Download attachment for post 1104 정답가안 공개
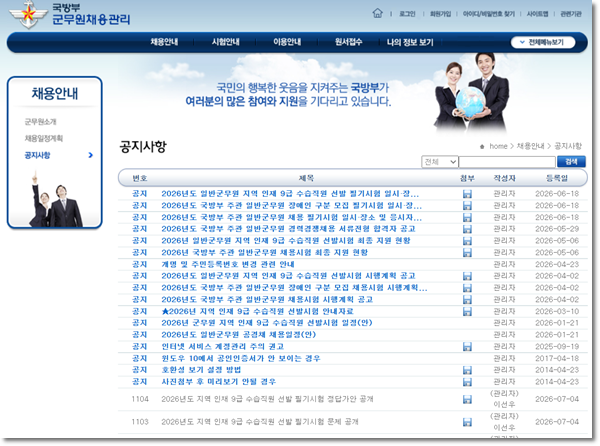 coord(467,400)
